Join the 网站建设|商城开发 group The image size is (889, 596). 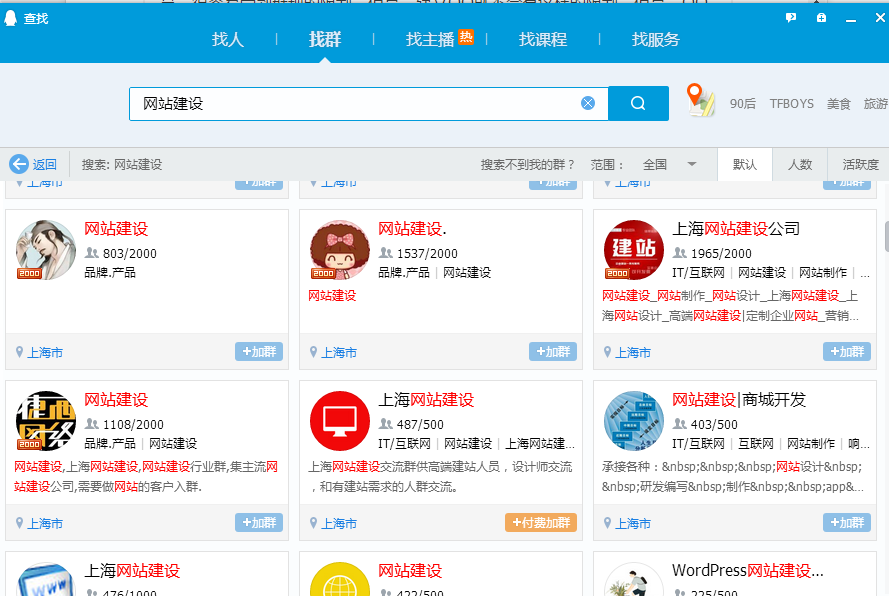click(847, 522)
